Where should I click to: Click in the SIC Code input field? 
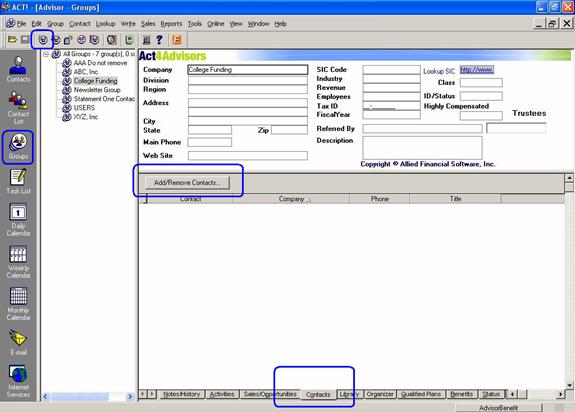[x=391, y=70]
